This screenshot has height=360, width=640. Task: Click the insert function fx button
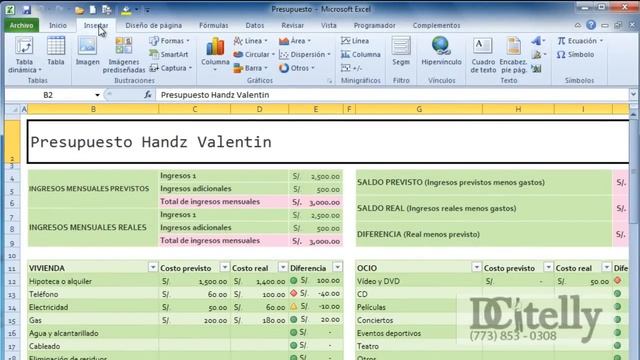148,95
